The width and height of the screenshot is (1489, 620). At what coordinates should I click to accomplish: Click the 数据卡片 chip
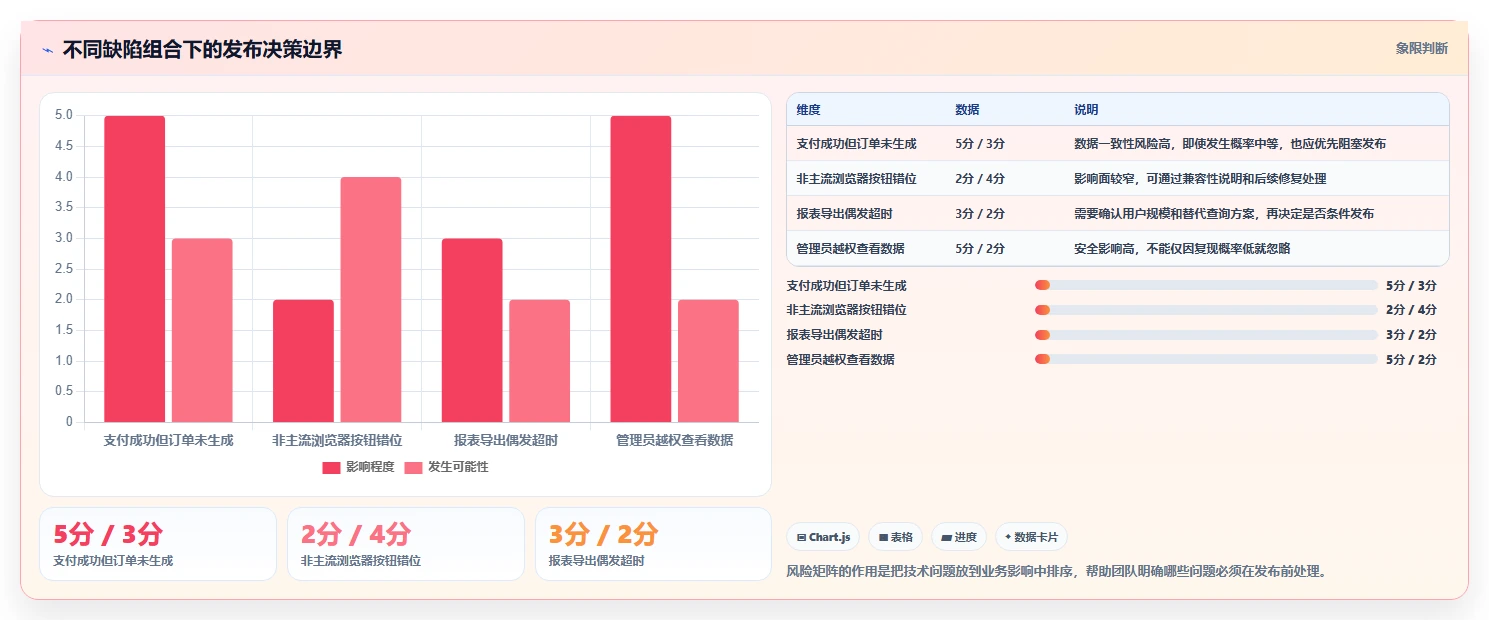click(x=1031, y=537)
